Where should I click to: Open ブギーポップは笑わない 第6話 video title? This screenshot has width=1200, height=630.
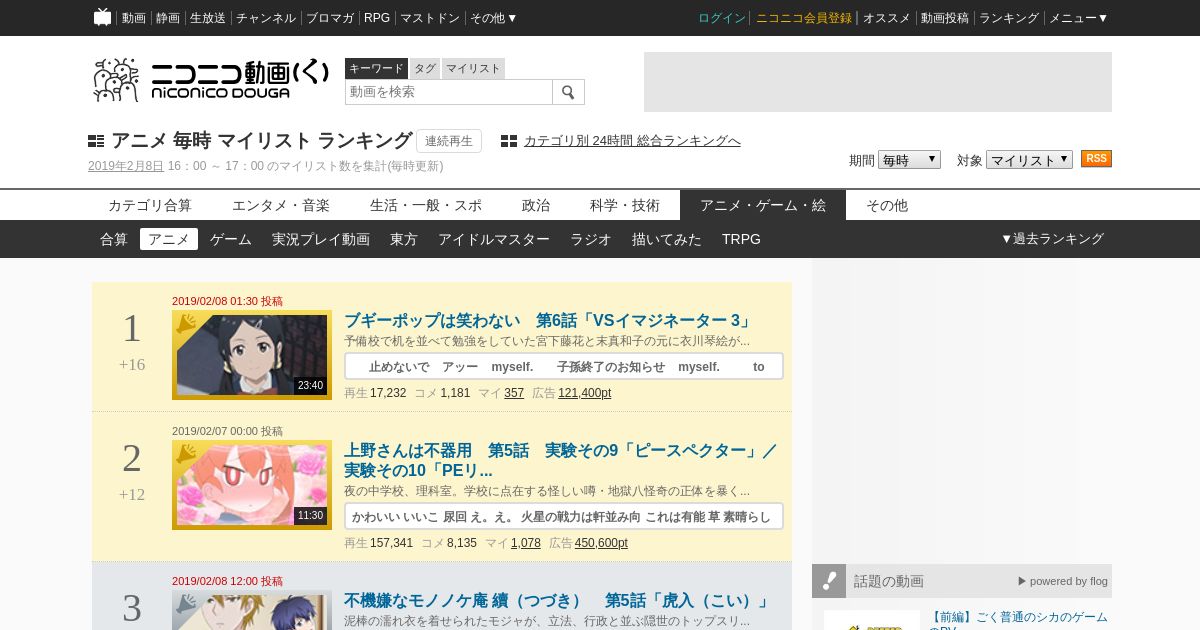pyautogui.click(x=548, y=321)
